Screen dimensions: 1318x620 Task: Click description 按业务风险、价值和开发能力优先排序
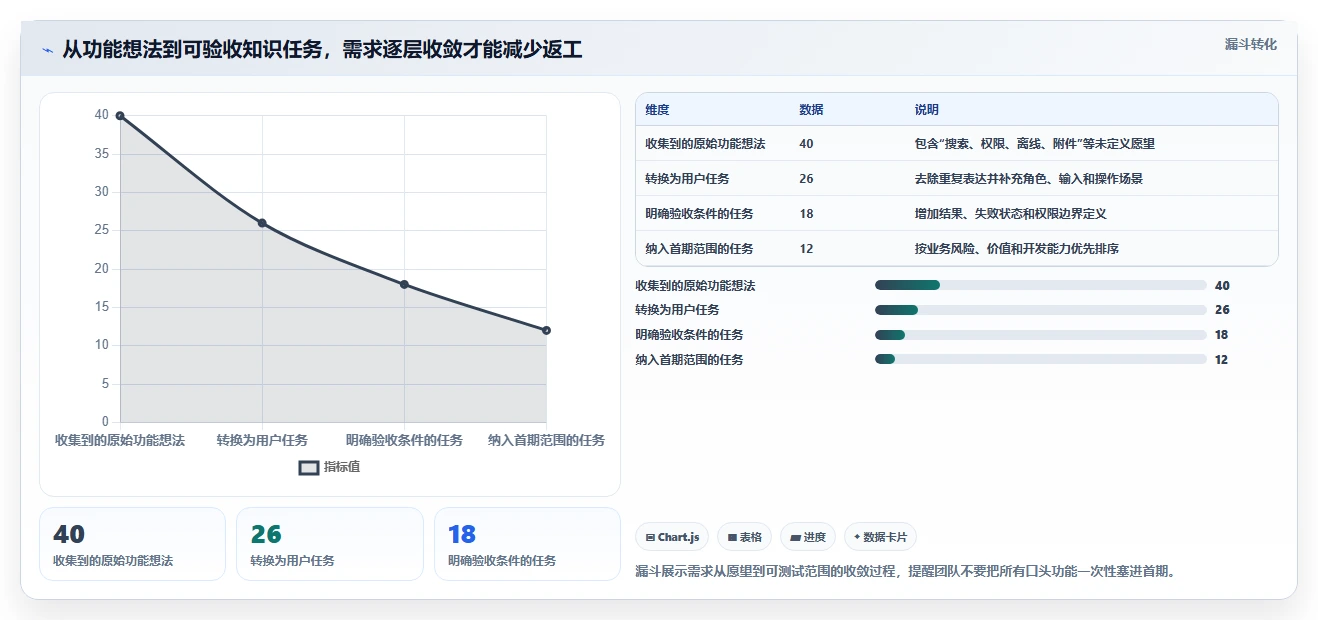(x=1016, y=249)
